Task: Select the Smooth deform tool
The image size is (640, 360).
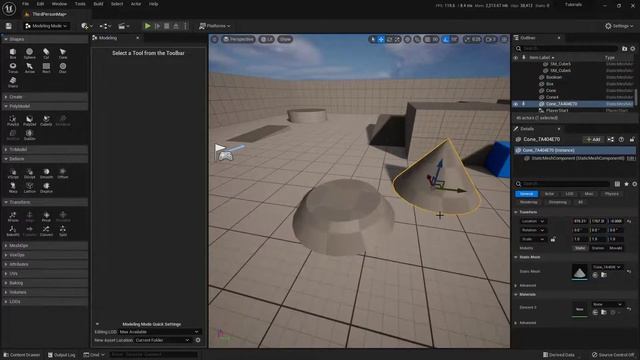Action: [x=46, y=173]
